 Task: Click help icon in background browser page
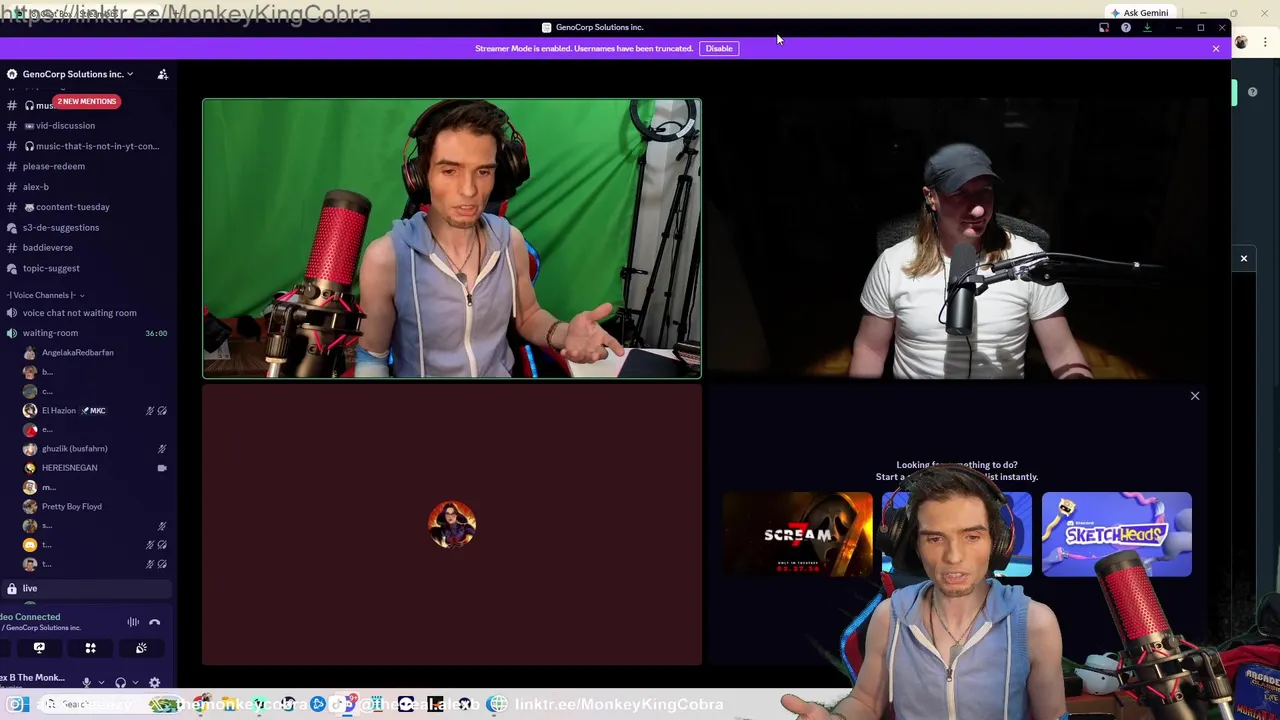point(1252,92)
